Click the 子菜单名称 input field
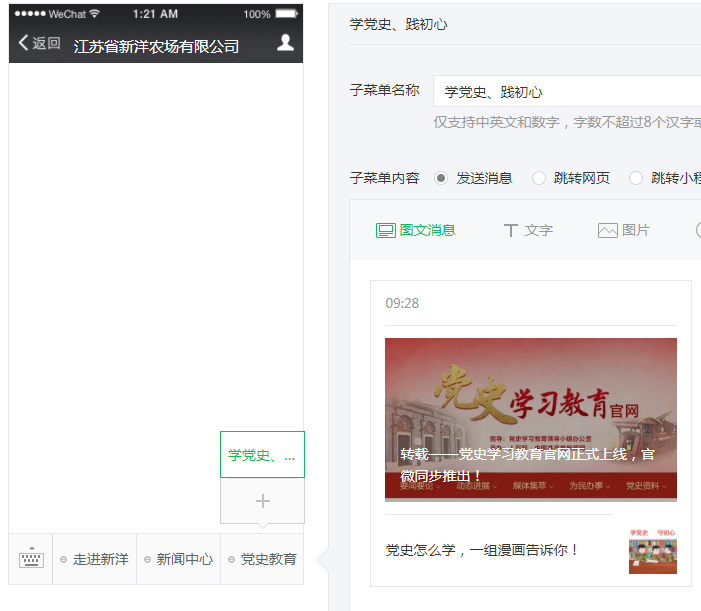The width and height of the screenshot is (701, 611). click(566, 91)
